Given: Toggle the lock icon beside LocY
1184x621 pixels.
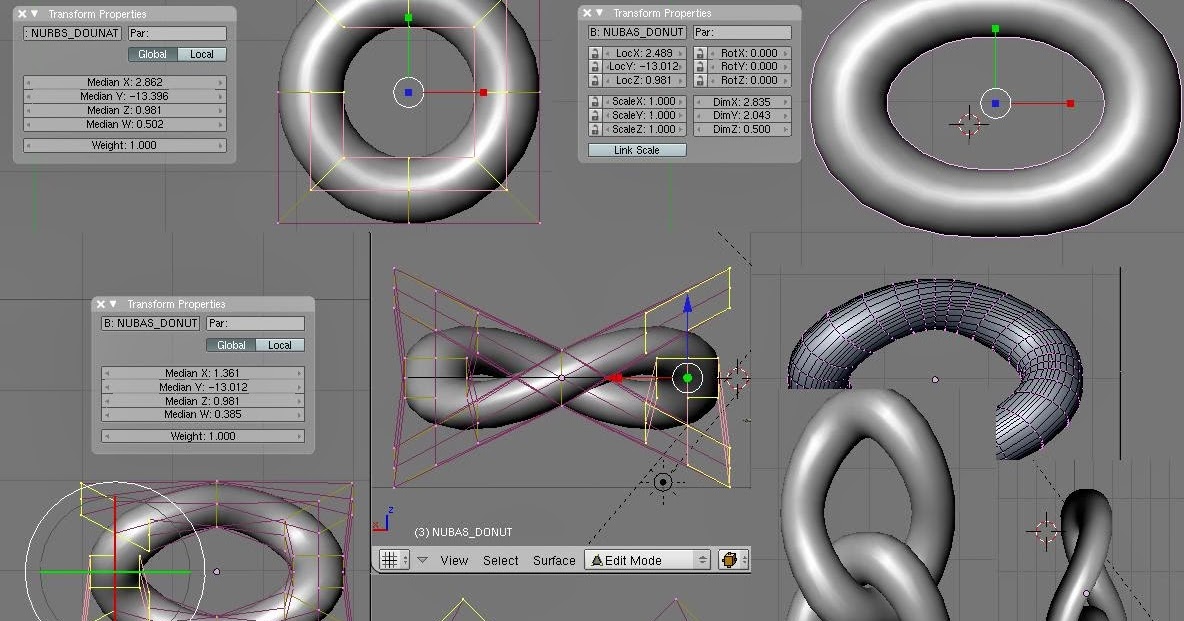Looking at the screenshot, I should point(595,66).
